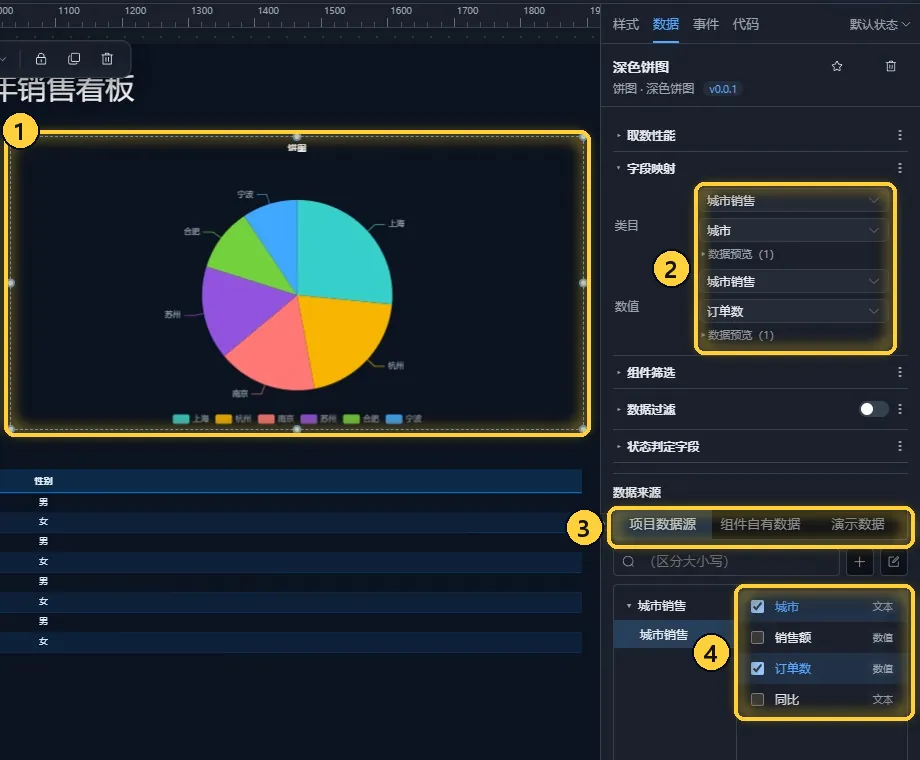Viewport: 920px width, 760px height.
Task: Switch to the 样式 tab
Action: [625, 24]
